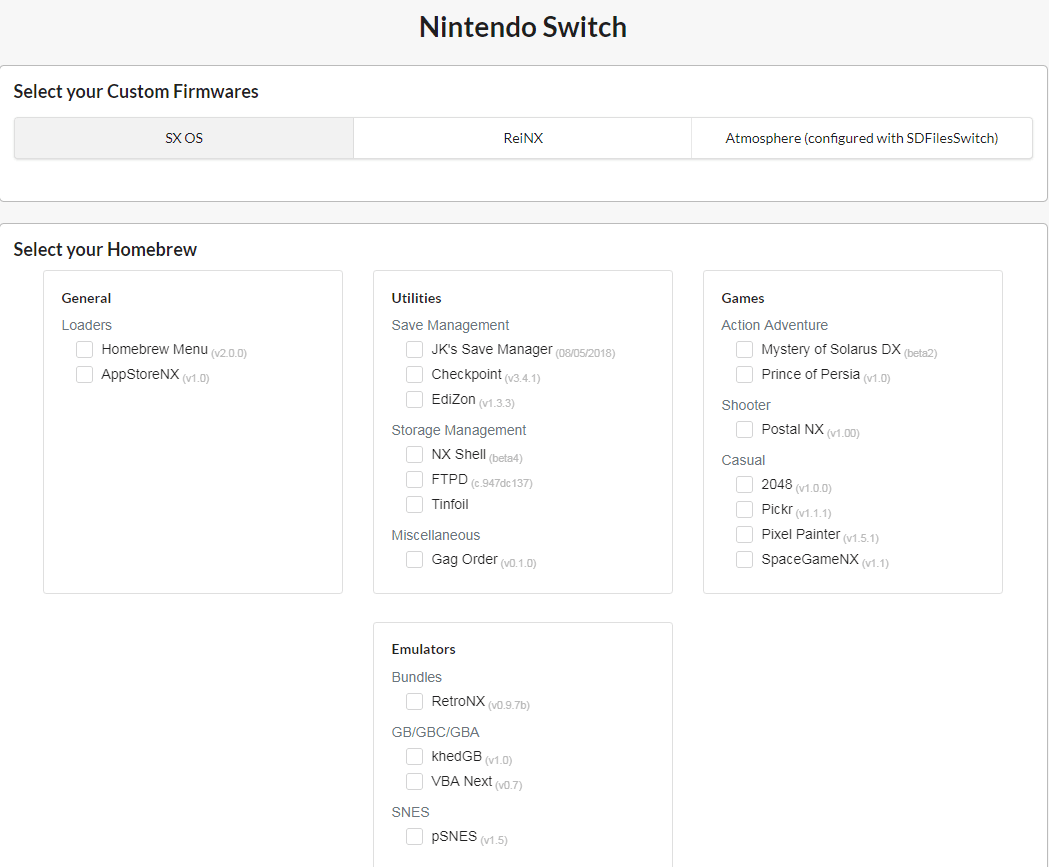Viewport: 1049px width, 867px height.
Task: Enable the NX Shell checkbox
Action: point(414,454)
